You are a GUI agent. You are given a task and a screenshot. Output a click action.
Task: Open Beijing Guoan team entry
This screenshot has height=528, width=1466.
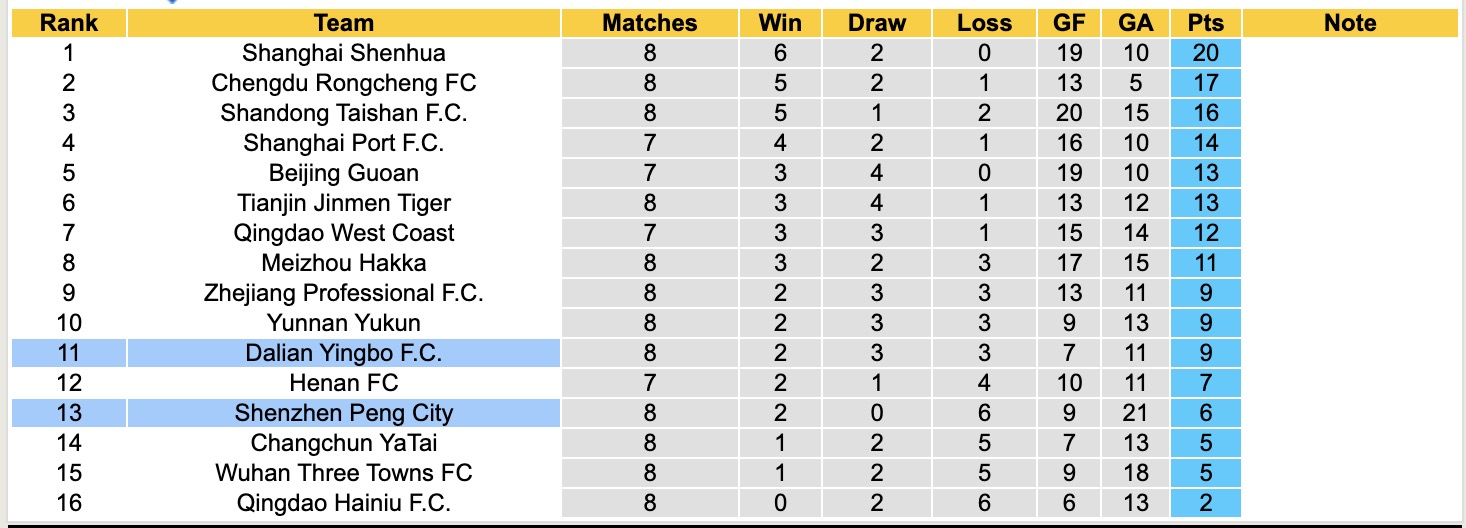tap(343, 173)
